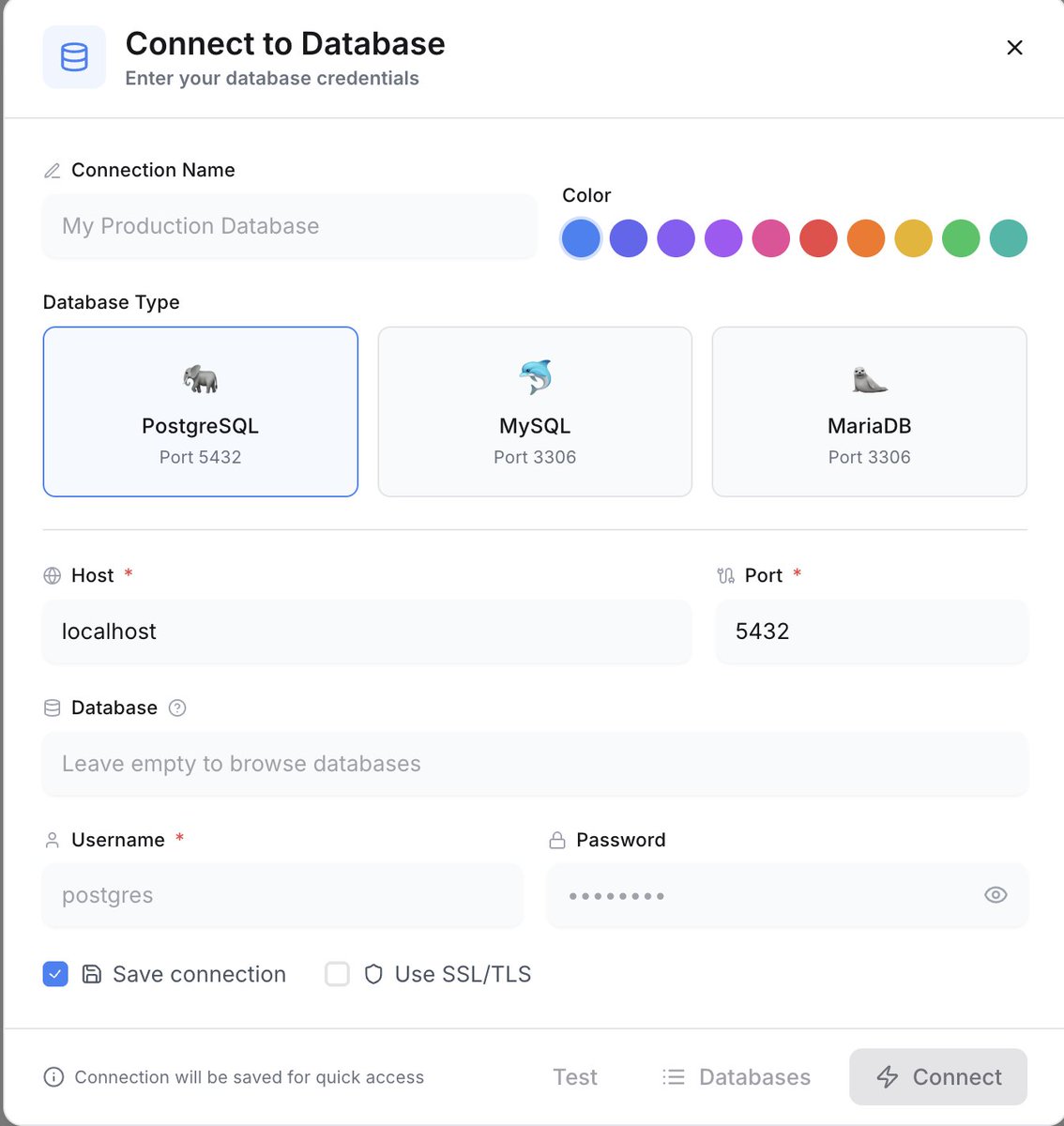Click the port plug icon beside Port
The image size is (1064, 1126).
point(726,576)
